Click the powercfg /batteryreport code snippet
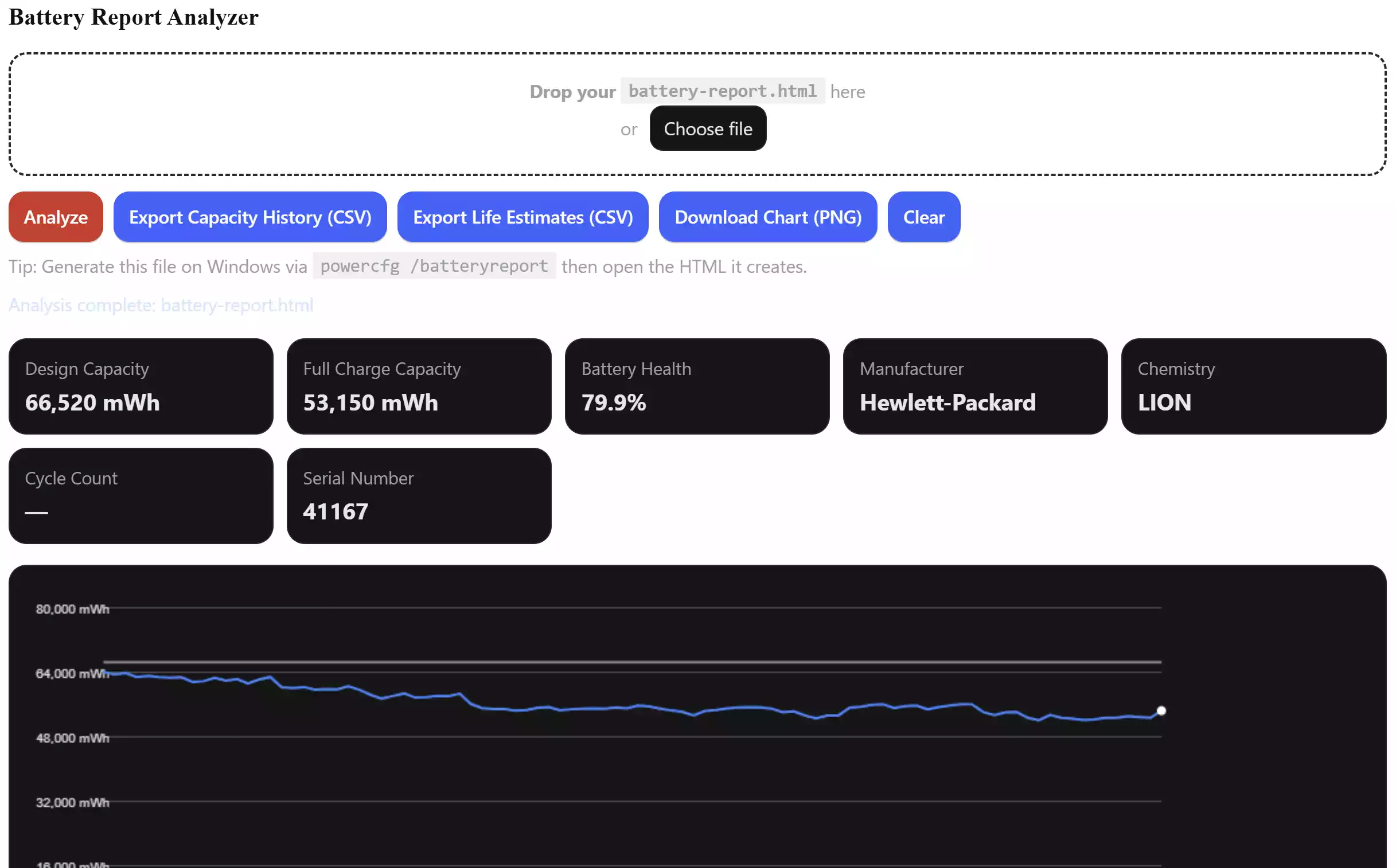1396x868 pixels. coord(434,266)
